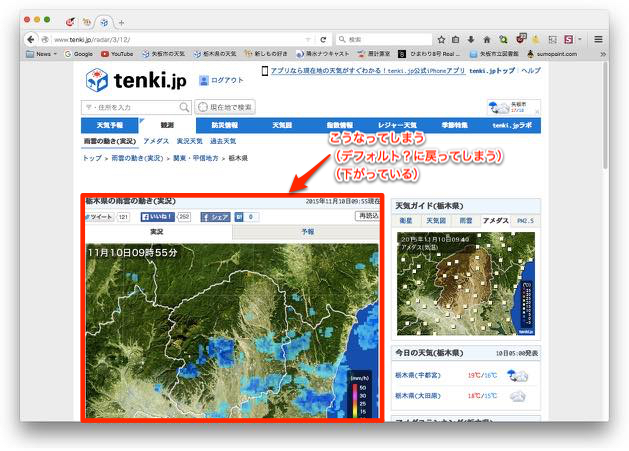Click the Firefox back arrow button
This screenshot has height=451, width=629.
[x=31, y=39]
